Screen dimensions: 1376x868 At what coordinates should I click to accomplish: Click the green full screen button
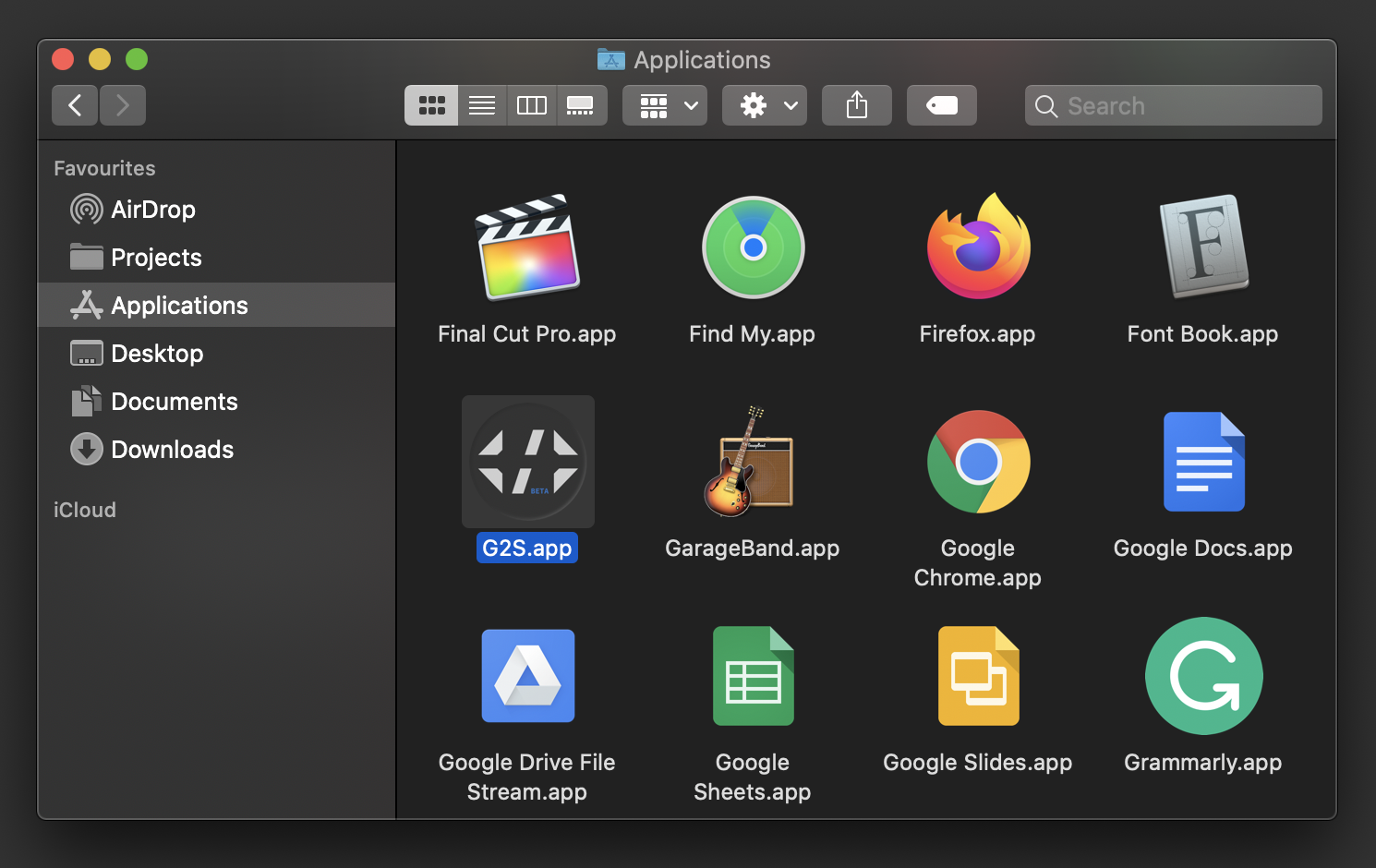(x=137, y=59)
